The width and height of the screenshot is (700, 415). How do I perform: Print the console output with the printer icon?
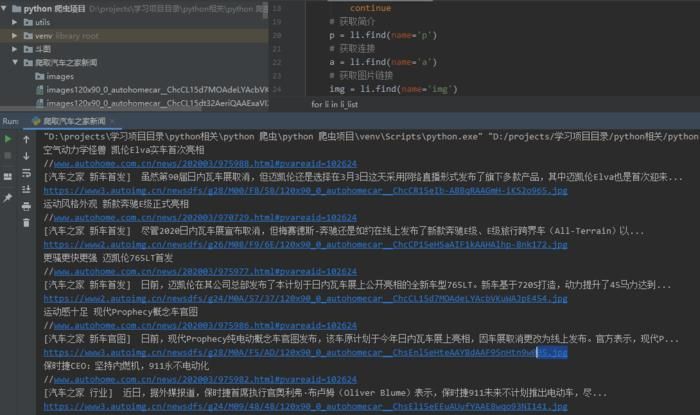[26, 206]
